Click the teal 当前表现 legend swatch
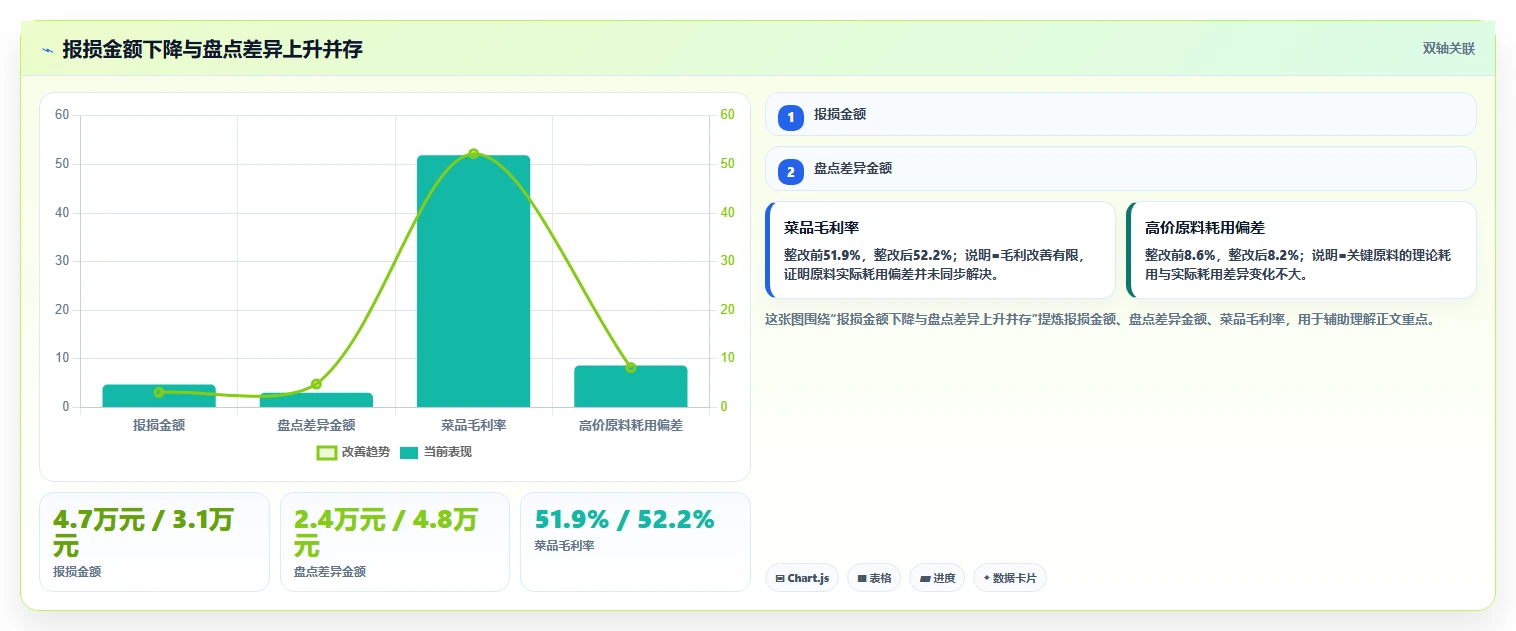Image resolution: width=1516 pixels, height=631 pixels. (408, 453)
